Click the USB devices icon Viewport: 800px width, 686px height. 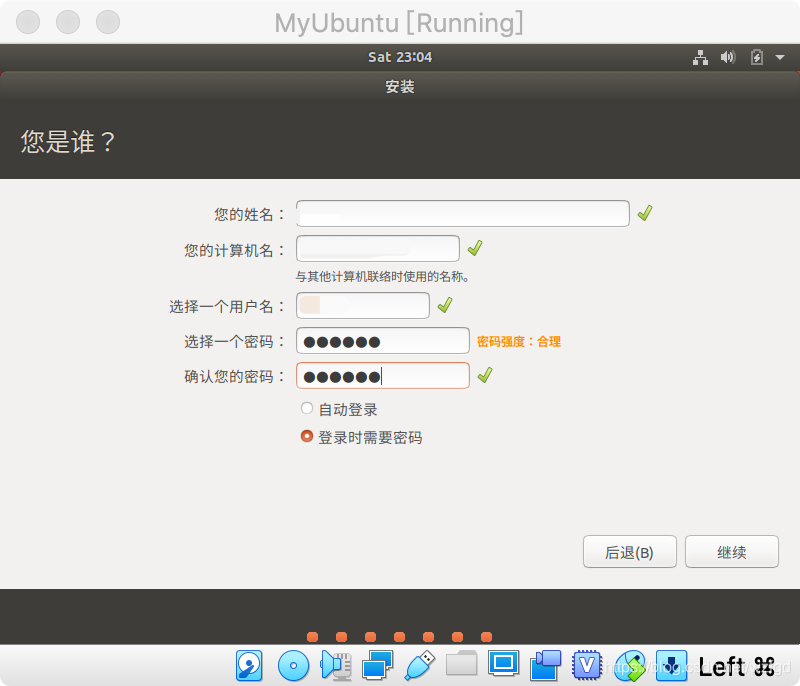tap(419, 666)
